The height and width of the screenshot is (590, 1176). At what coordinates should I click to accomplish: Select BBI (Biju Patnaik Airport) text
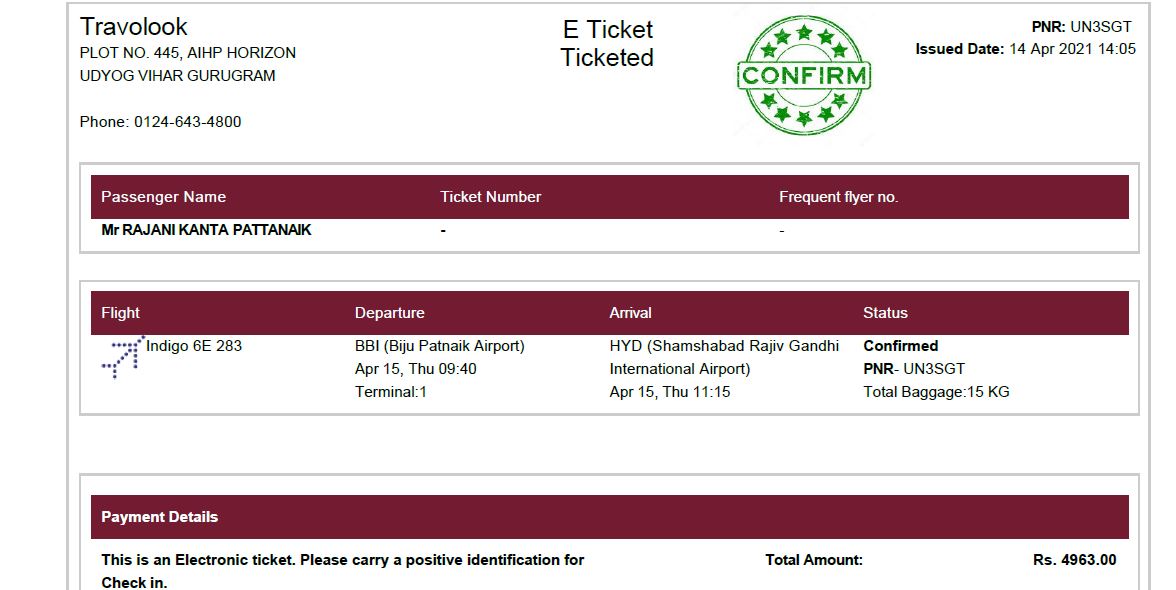[x=439, y=346]
